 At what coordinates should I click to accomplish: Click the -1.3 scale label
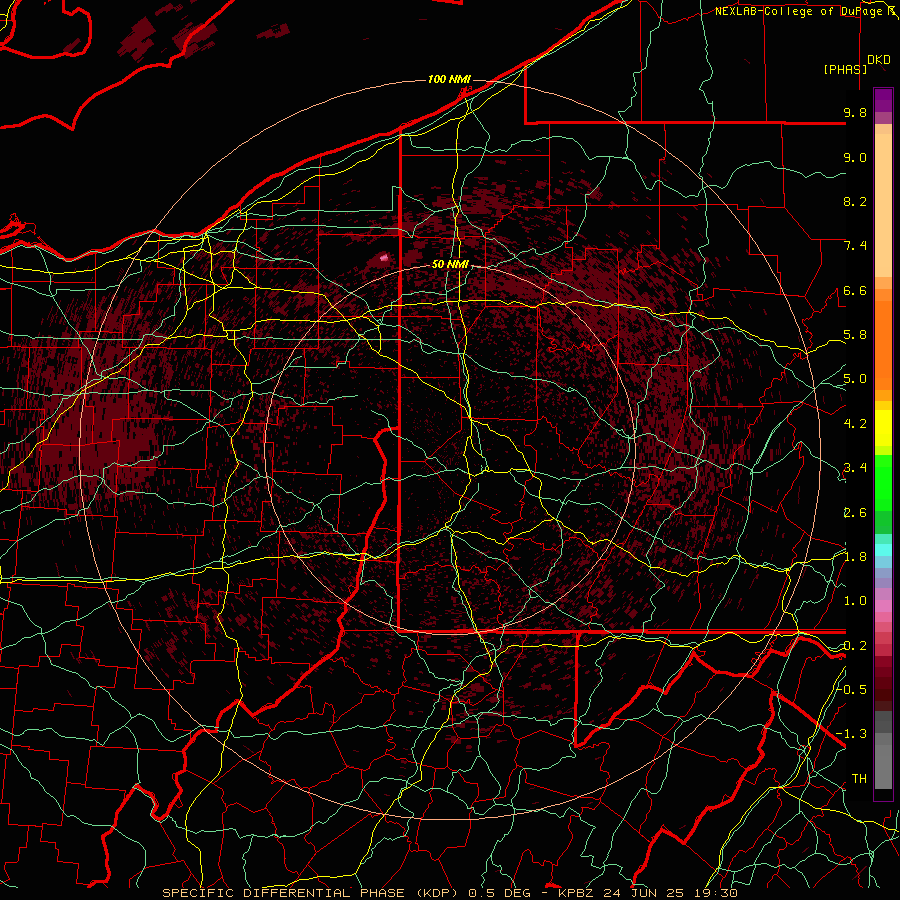(852, 734)
